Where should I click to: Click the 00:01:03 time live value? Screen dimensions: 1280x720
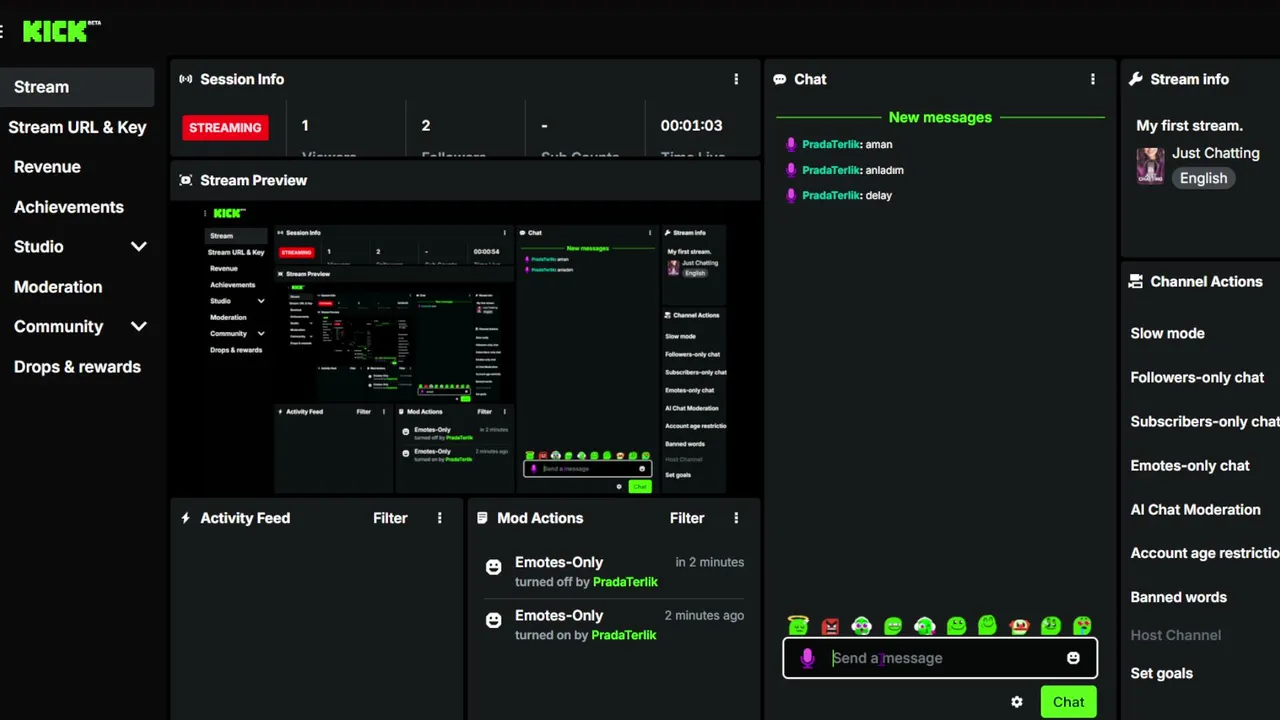pos(691,126)
